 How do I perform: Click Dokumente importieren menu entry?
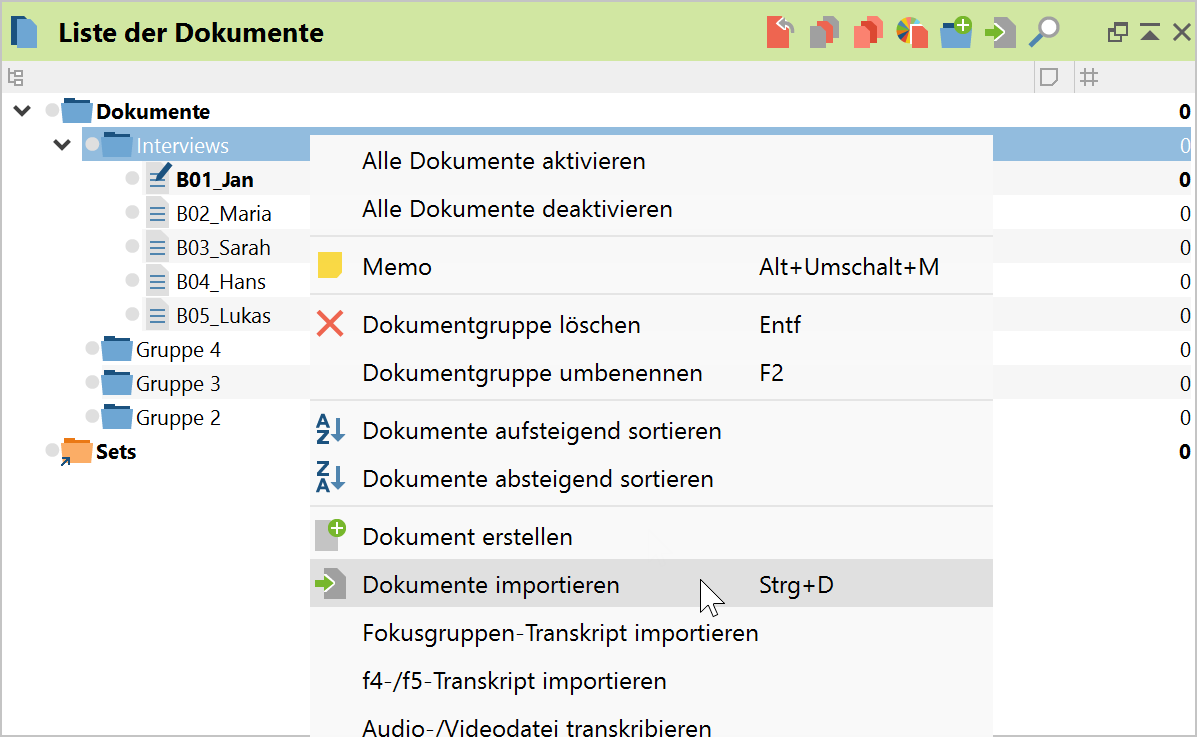tap(651, 585)
